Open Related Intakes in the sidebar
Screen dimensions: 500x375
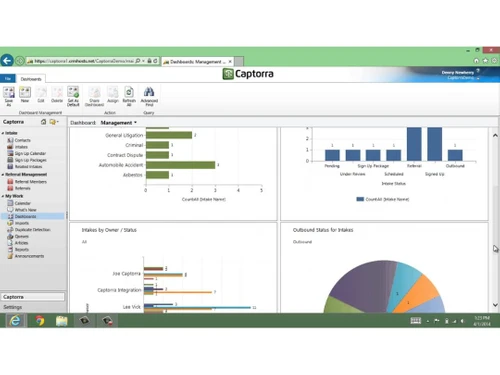point(28,166)
